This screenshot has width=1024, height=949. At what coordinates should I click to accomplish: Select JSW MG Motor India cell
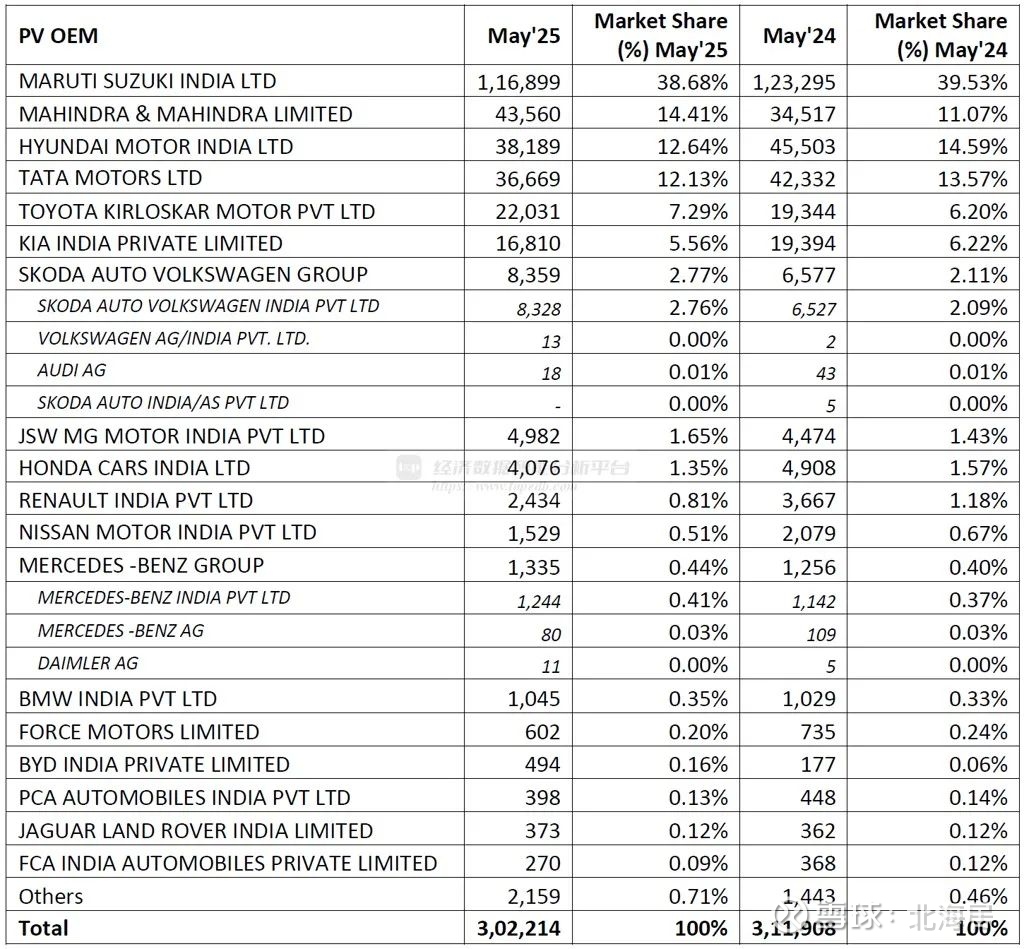[x=172, y=436]
